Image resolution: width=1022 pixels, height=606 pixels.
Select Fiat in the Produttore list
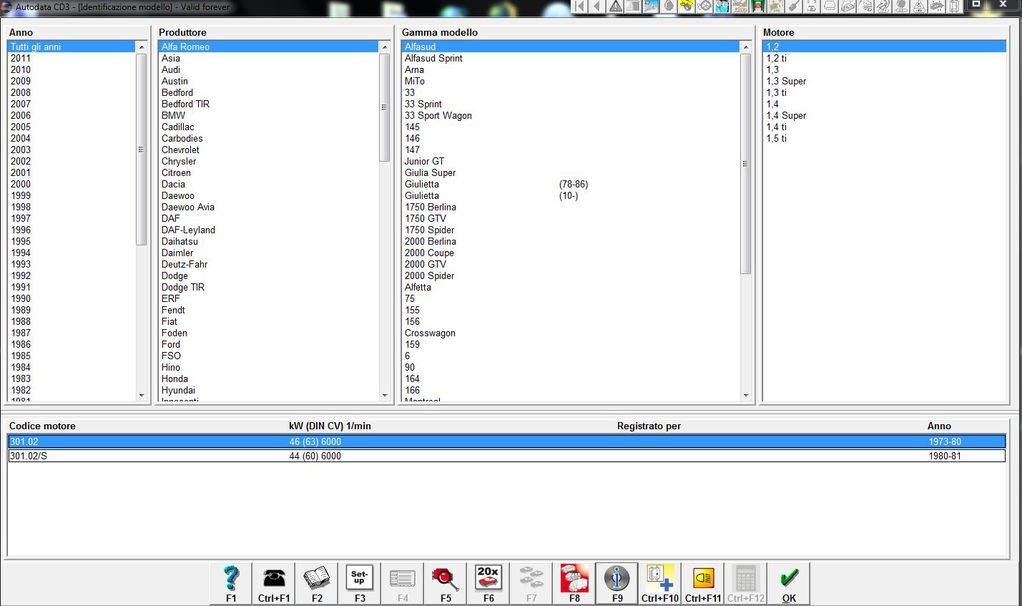pyautogui.click(x=269, y=321)
